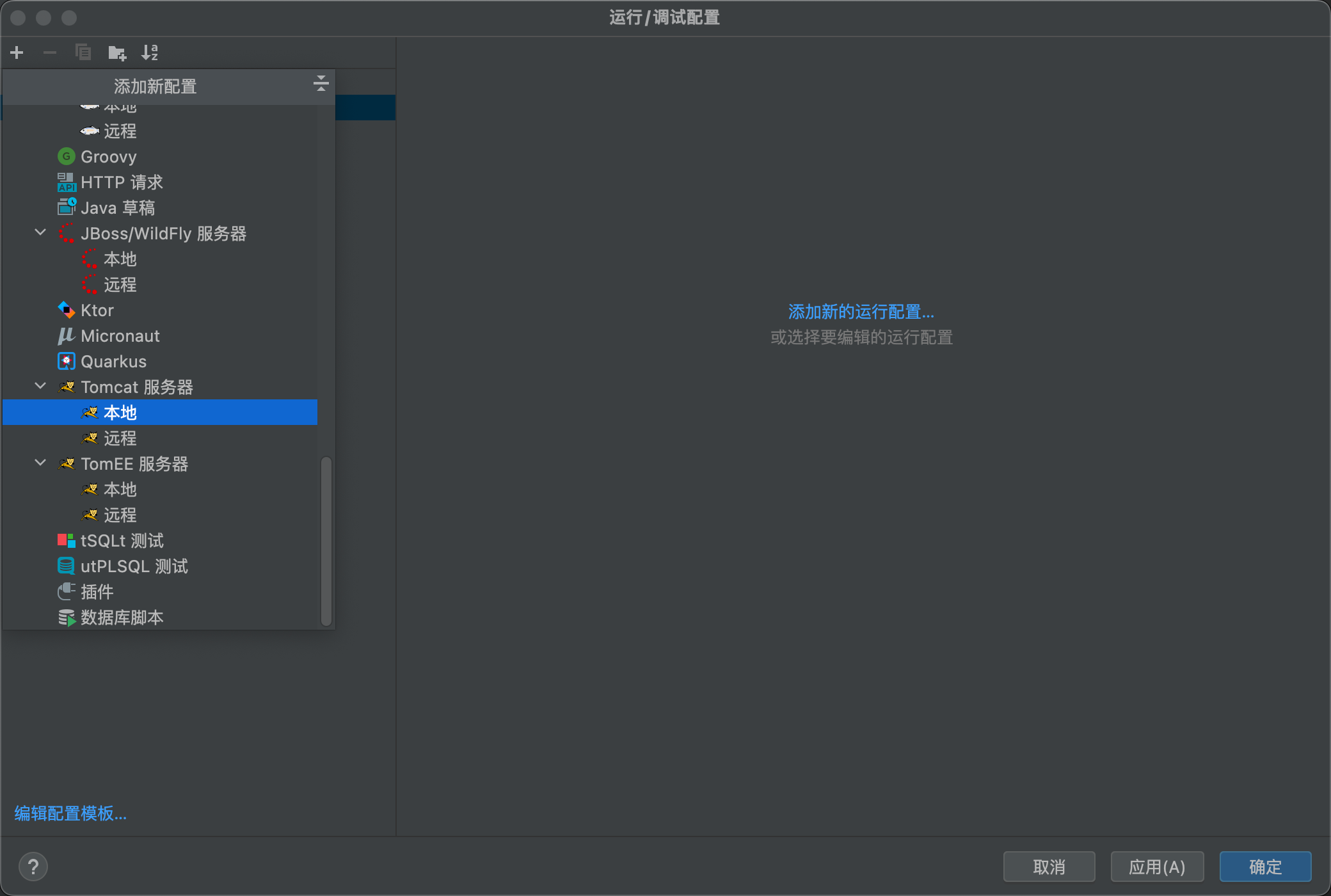Click the JBoss/WildFly 服务器 label
The width and height of the screenshot is (1331, 896).
pos(164,233)
